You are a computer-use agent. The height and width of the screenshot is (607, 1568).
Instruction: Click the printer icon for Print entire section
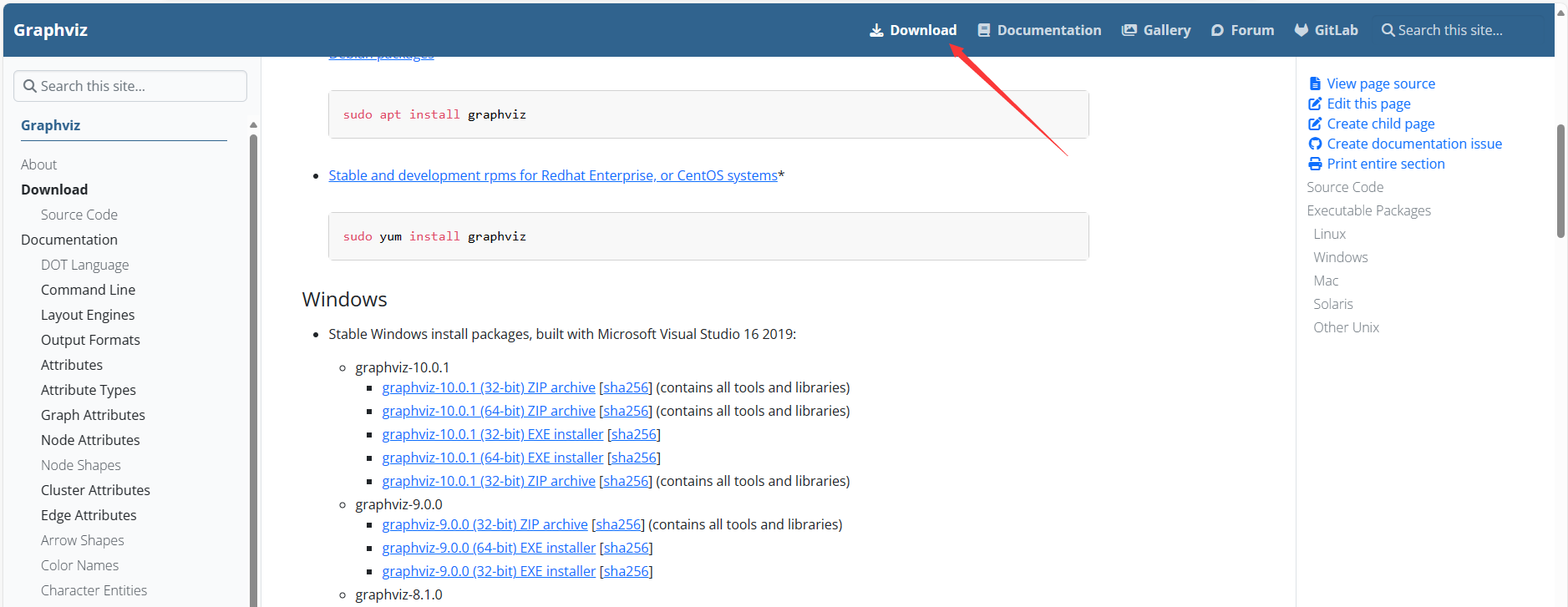pos(1315,164)
